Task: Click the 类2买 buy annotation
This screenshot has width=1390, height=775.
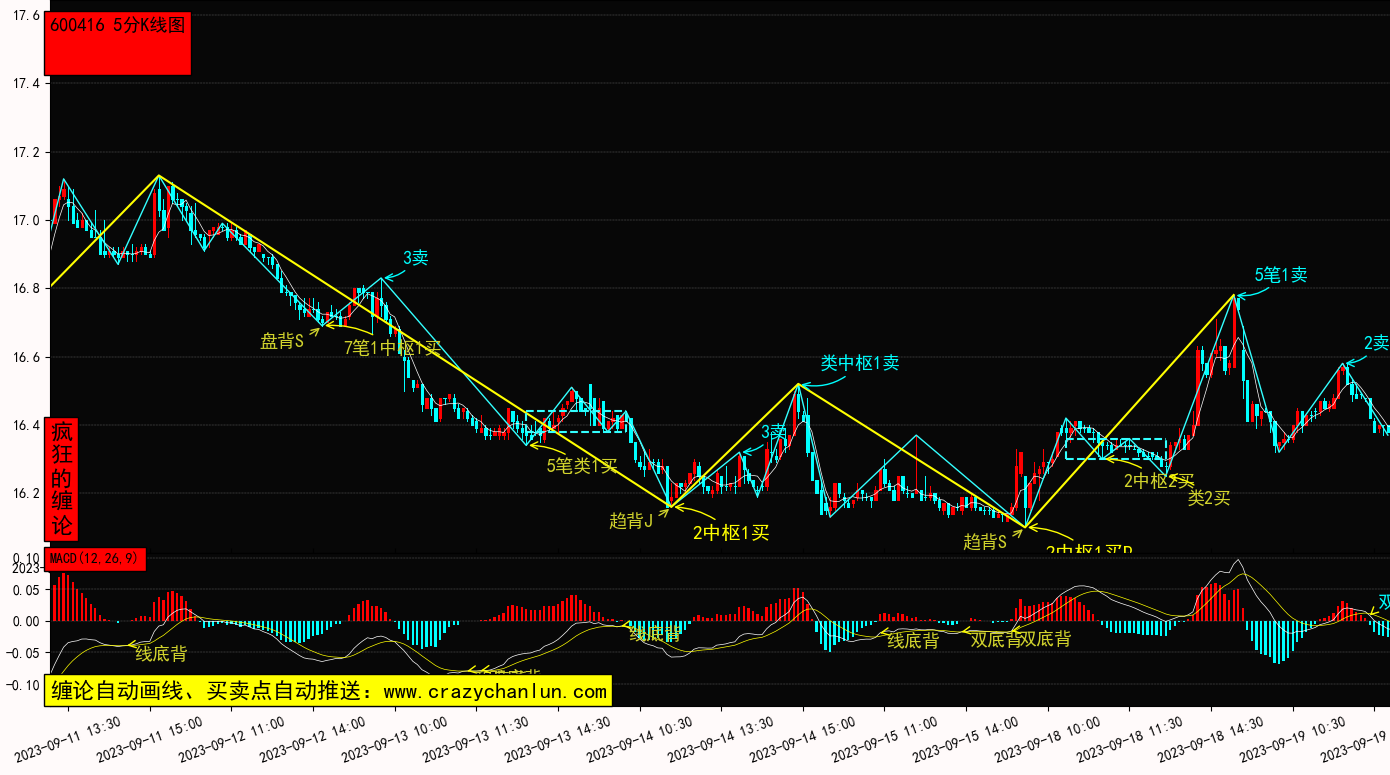Action: point(1208,498)
